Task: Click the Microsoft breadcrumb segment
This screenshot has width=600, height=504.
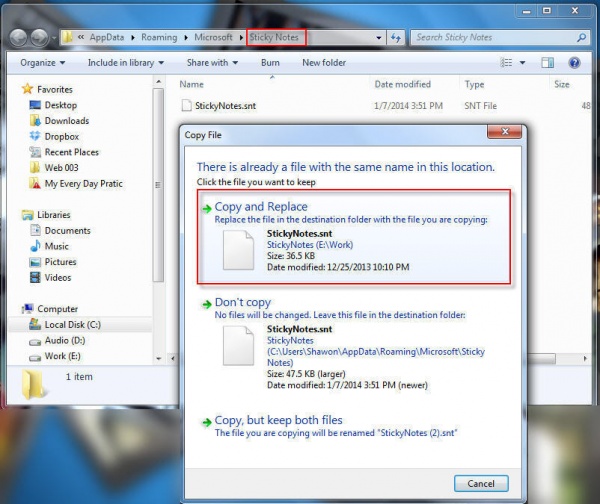Action: [x=213, y=37]
